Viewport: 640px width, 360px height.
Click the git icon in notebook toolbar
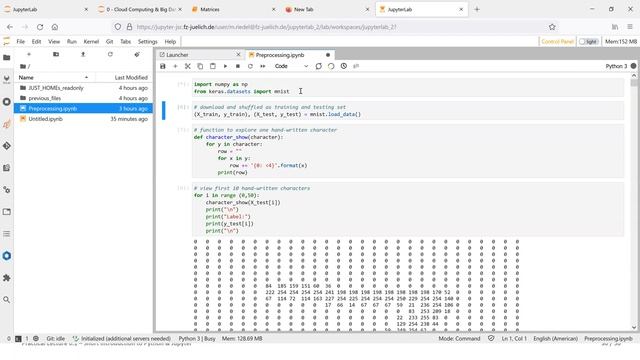pyautogui.click(x=356, y=66)
